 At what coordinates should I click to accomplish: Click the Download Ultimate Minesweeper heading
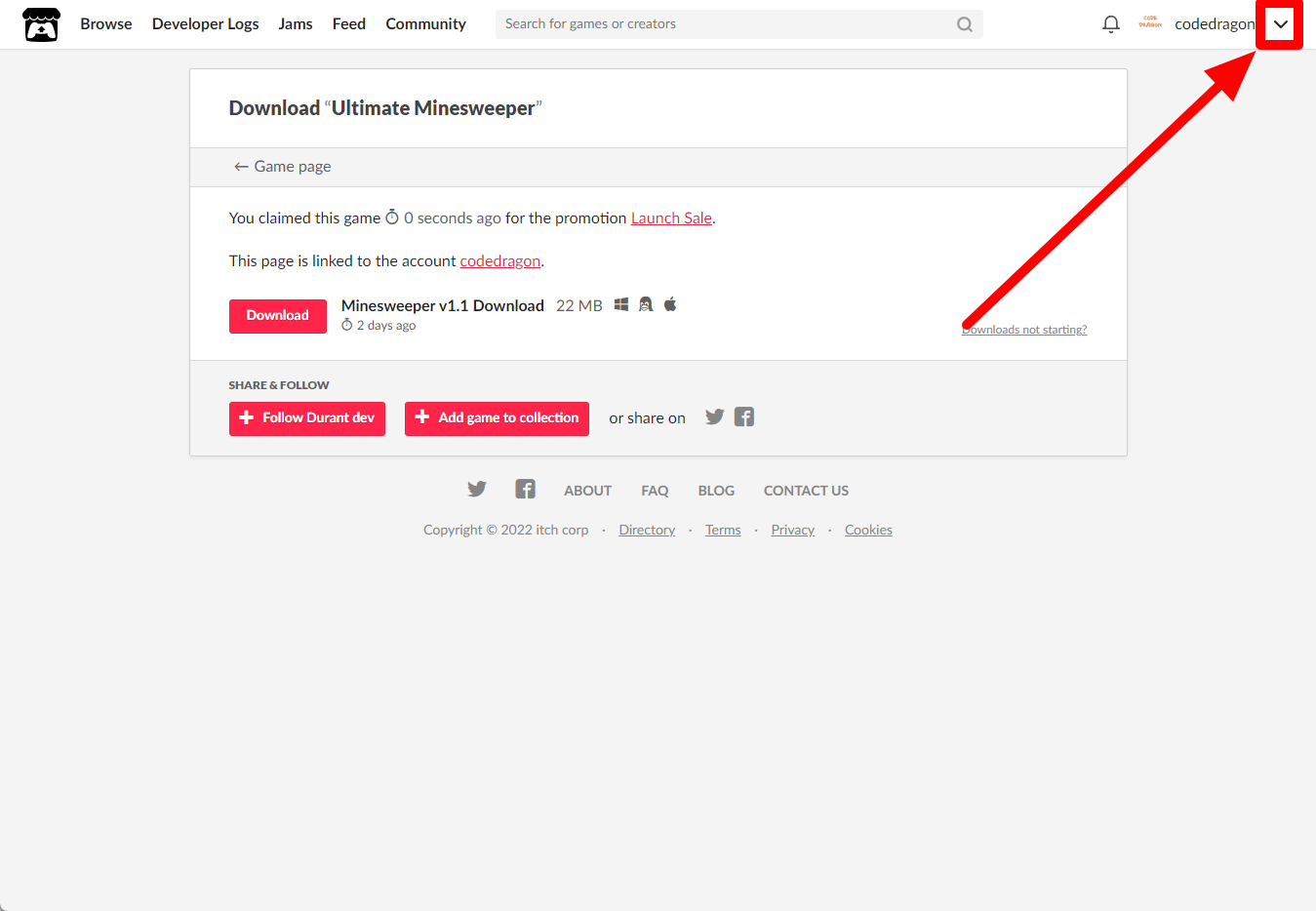point(385,108)
